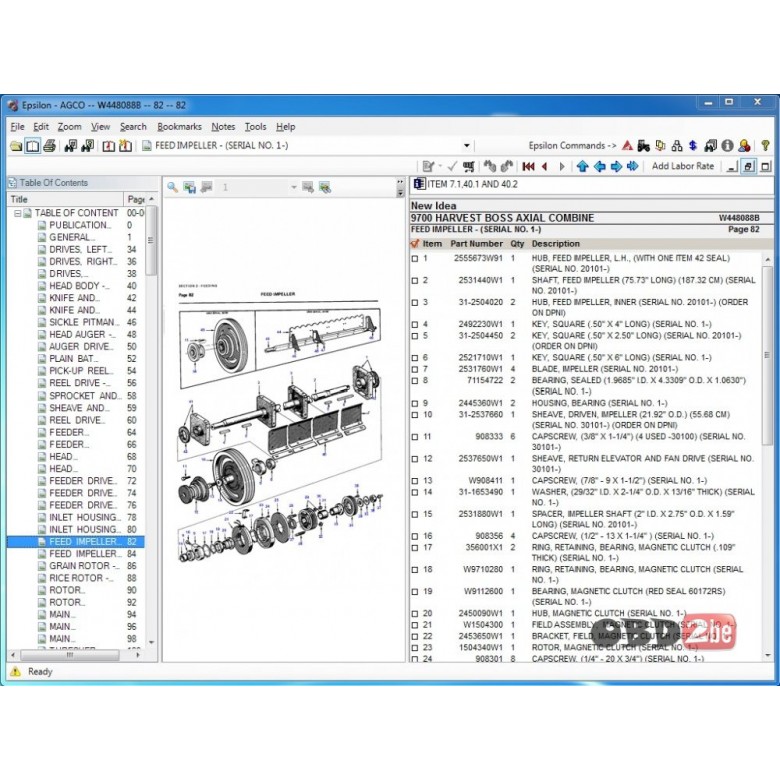
Task: Click the add bookmark book icon with star
Action: (x=125, y=146)
